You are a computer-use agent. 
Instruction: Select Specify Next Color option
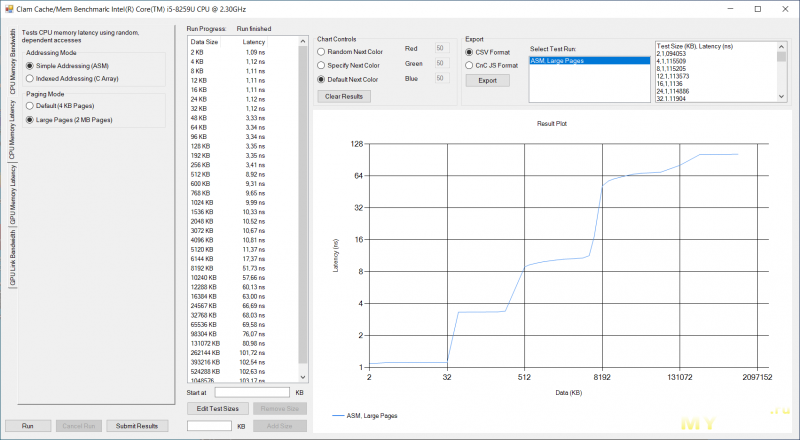pyautogui.click(x=348, y=65)
